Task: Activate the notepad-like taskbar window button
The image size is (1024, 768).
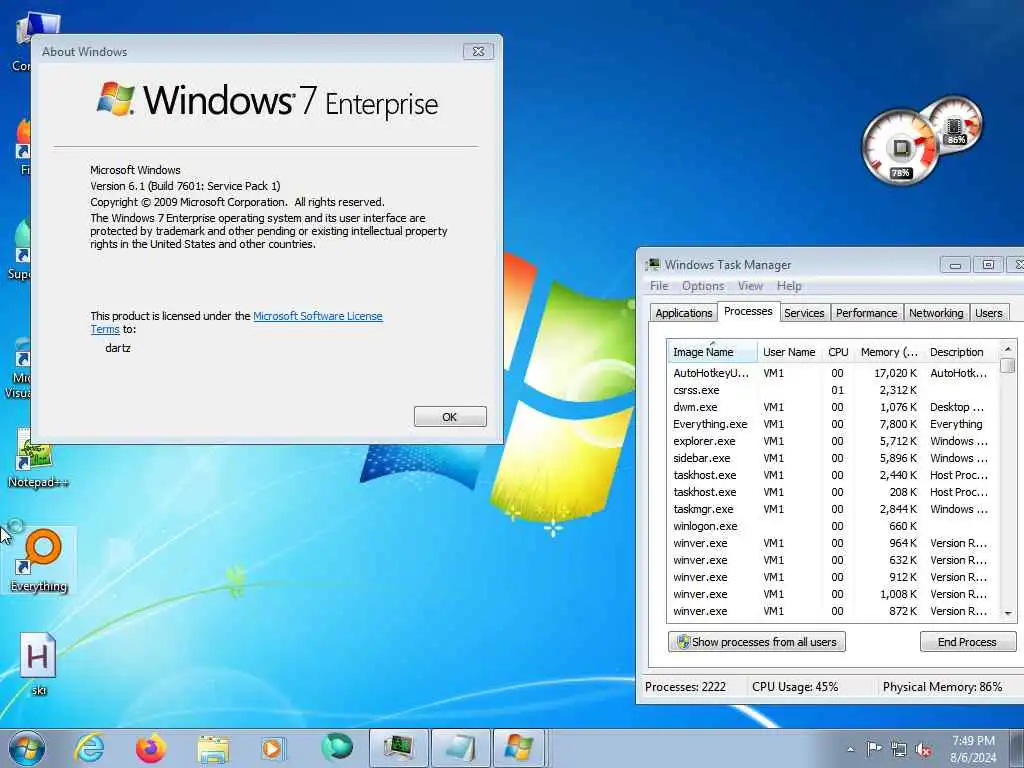Action: (460, 748)
